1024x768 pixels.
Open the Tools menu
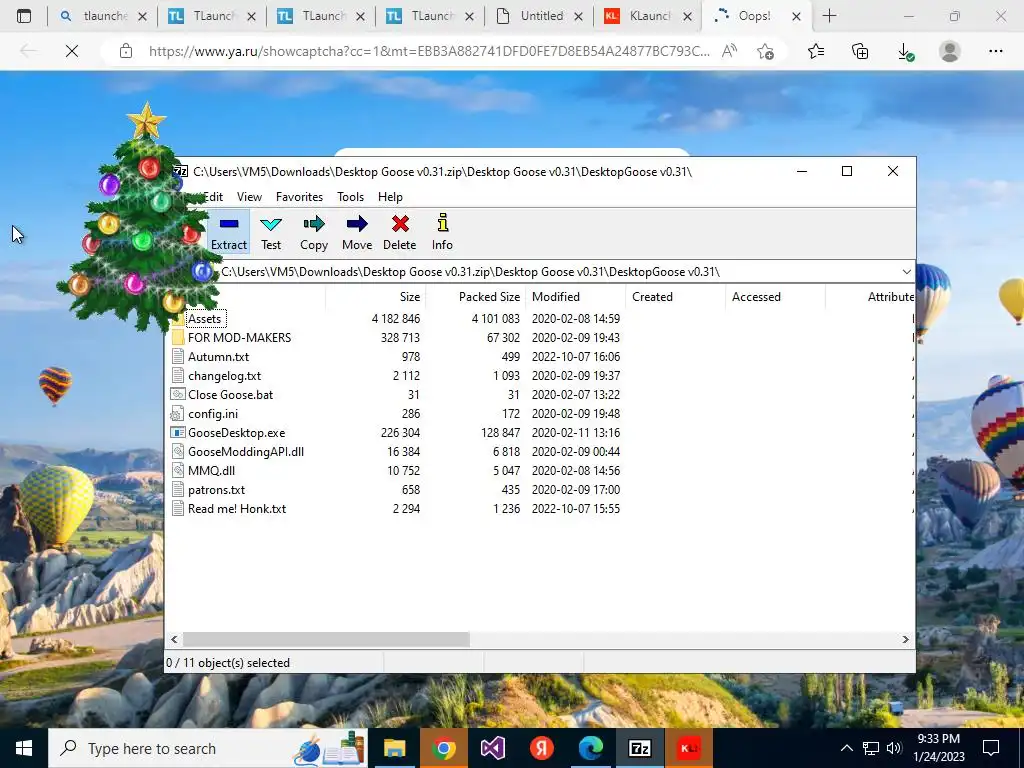tap(350, 197)
